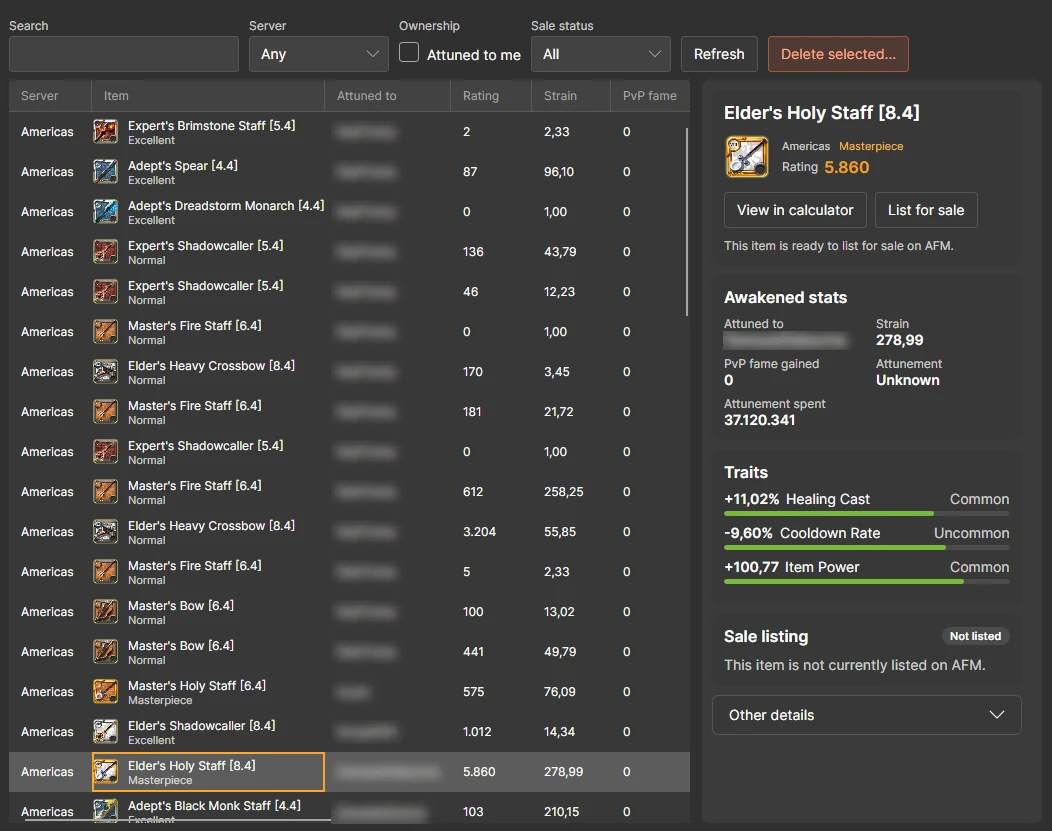Screen dimensions: 1052x831
Task: Click icon of Master's Bow rated 100
Action: point(105,612)
